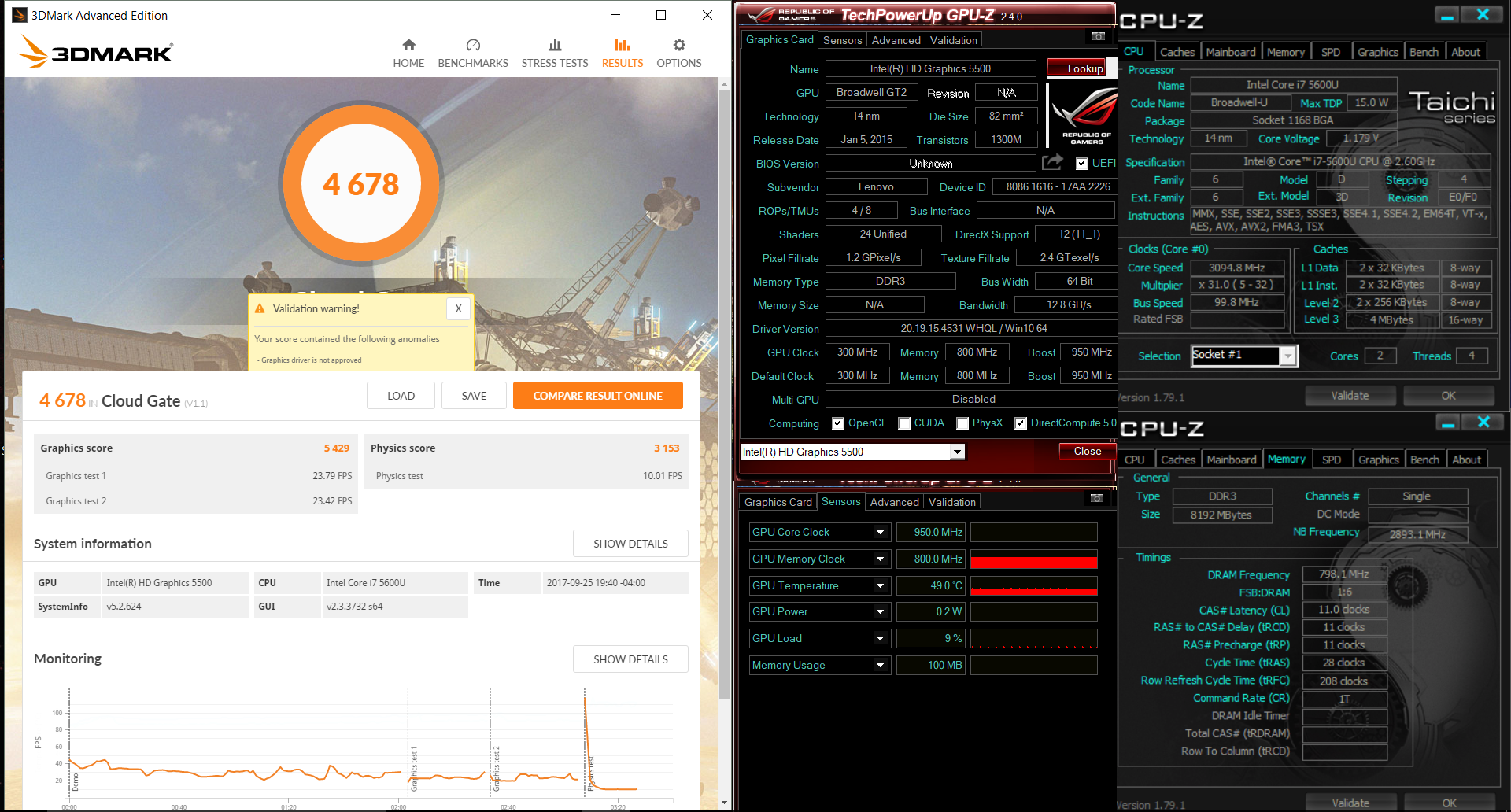This screenshot has width=1511, height=812.
Task: Toggle the DirectCompute 5.0 checkbox
Action: [x=1021, y=423]
